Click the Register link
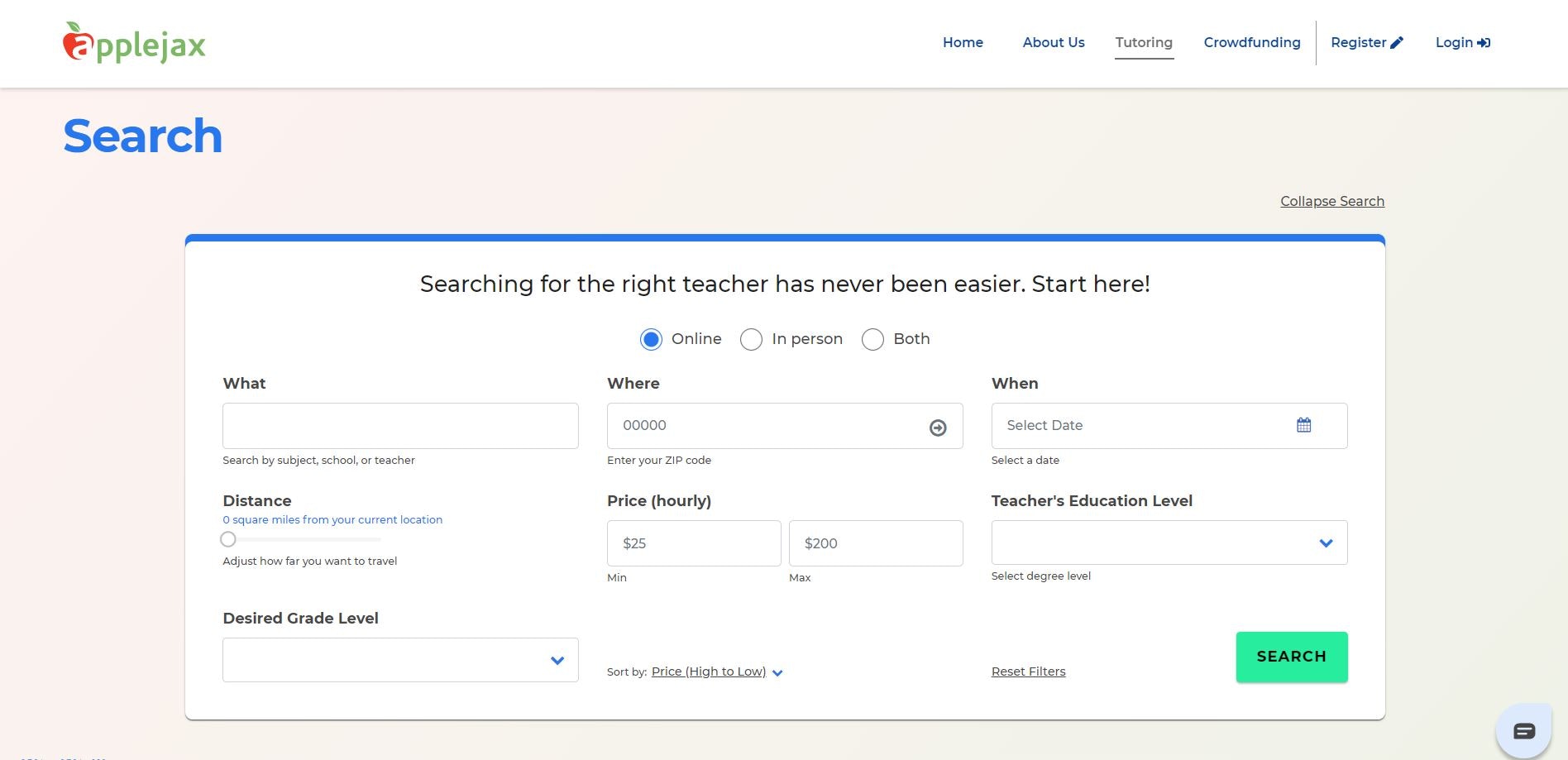This screenshot has width=1568, height=760. [x=1367, y=42]
